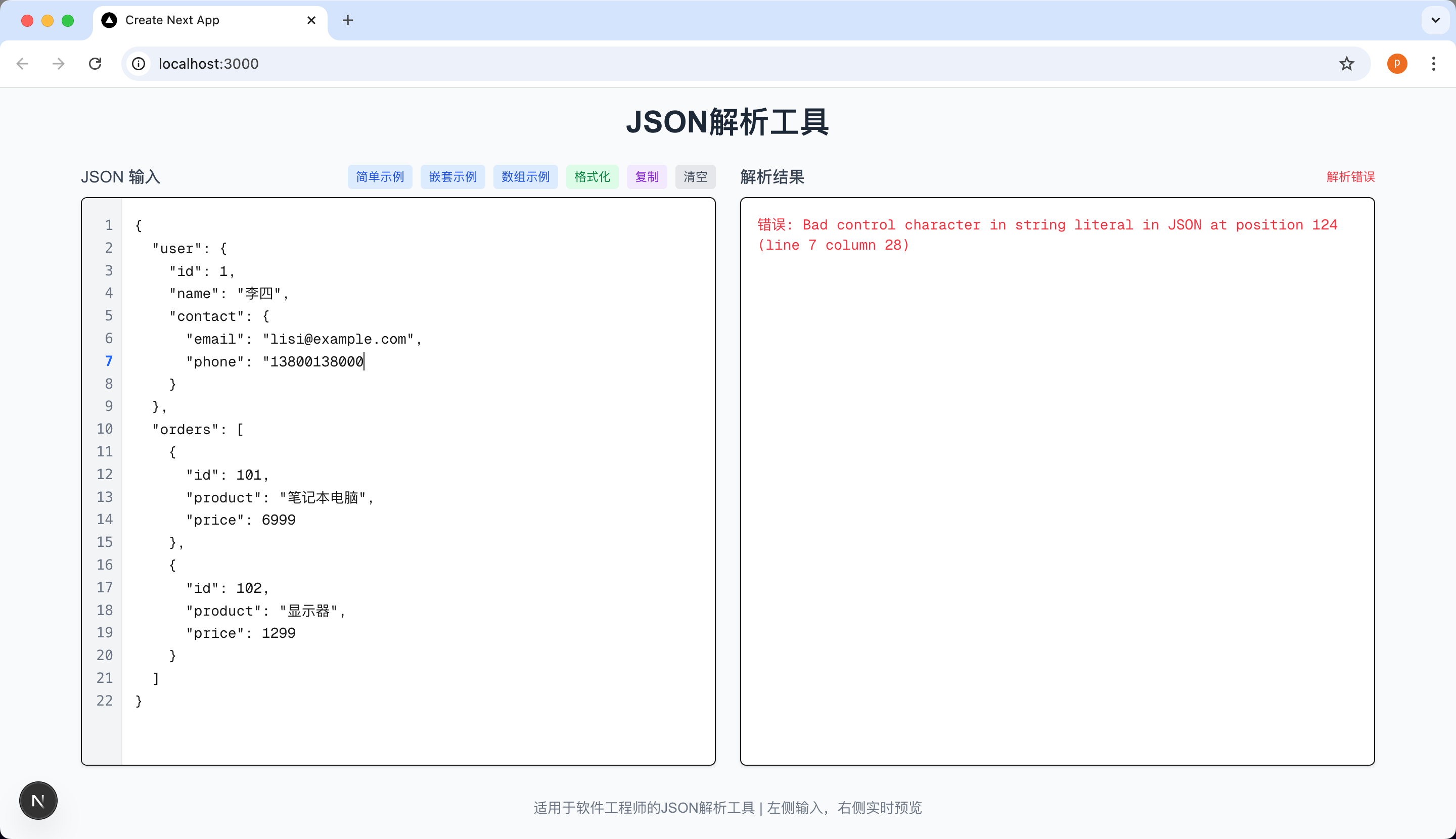1456x839 pixels.
Task: Open Chrome three-dot menu
Action: [x=1434, y=63]
